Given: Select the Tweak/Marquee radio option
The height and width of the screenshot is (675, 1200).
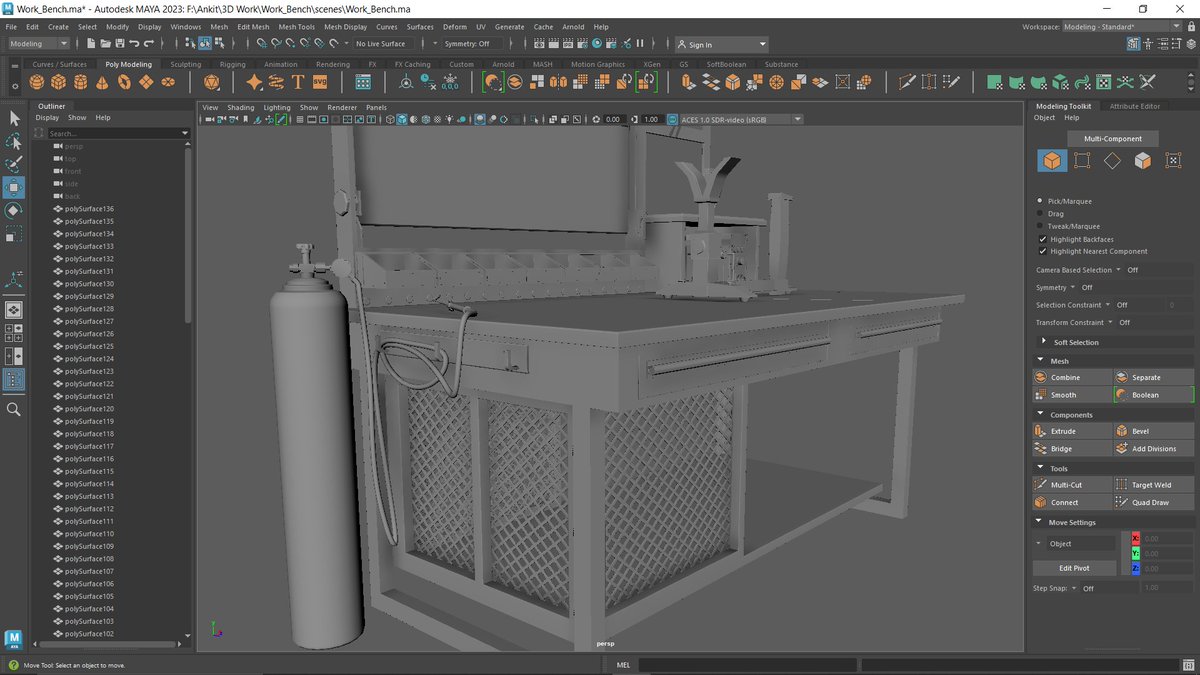Looking at the screenshot, I should coord(1041,226).
